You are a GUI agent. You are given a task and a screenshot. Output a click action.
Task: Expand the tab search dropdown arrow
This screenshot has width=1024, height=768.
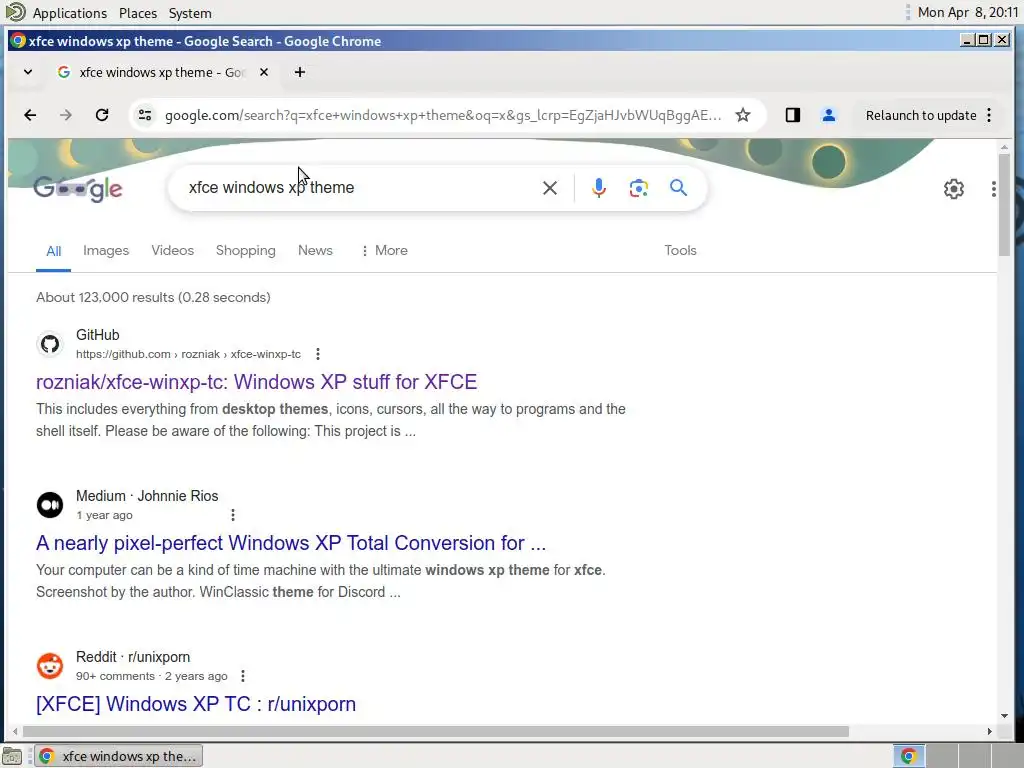pyautogui.click(x=28, y=72)
